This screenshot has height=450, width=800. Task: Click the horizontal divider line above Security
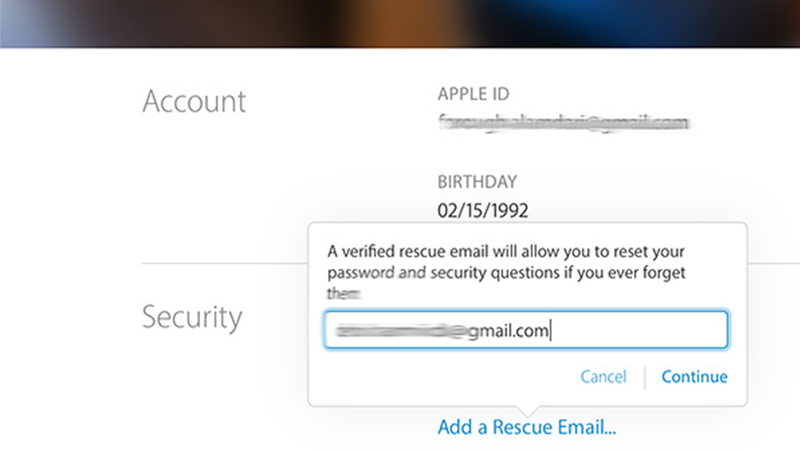220,265
